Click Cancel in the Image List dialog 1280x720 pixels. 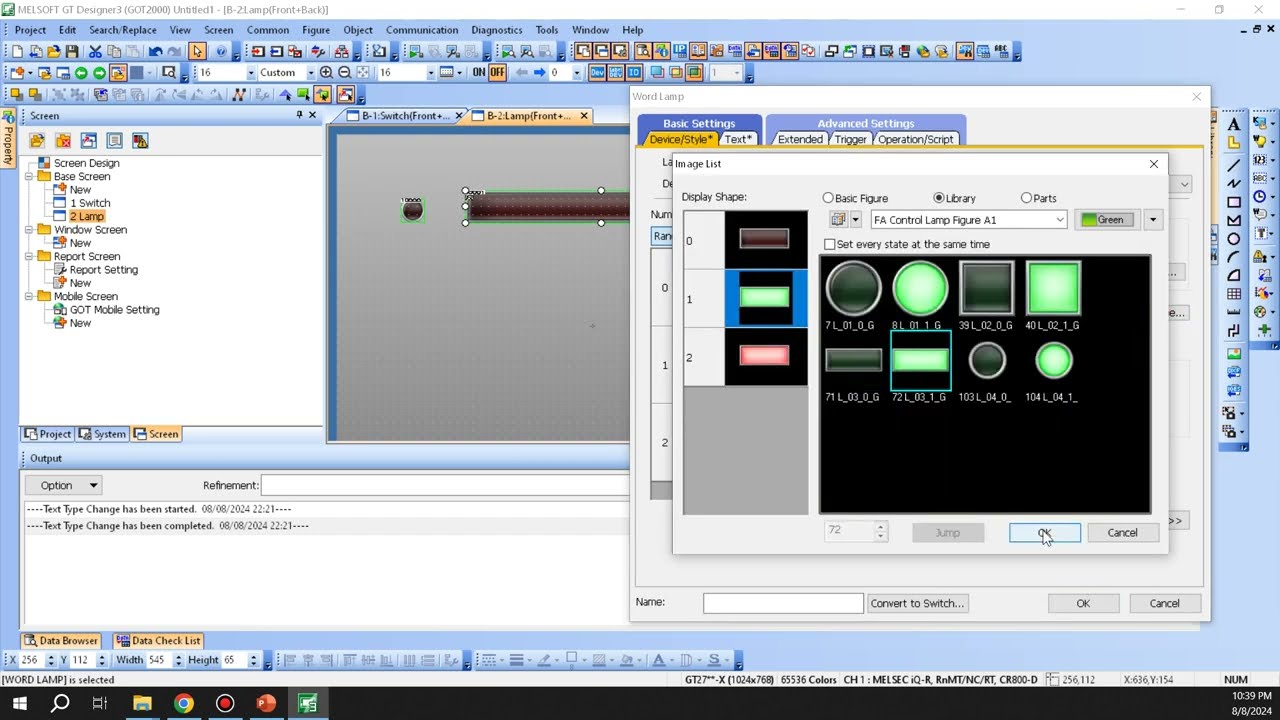tap(1122, 533)
